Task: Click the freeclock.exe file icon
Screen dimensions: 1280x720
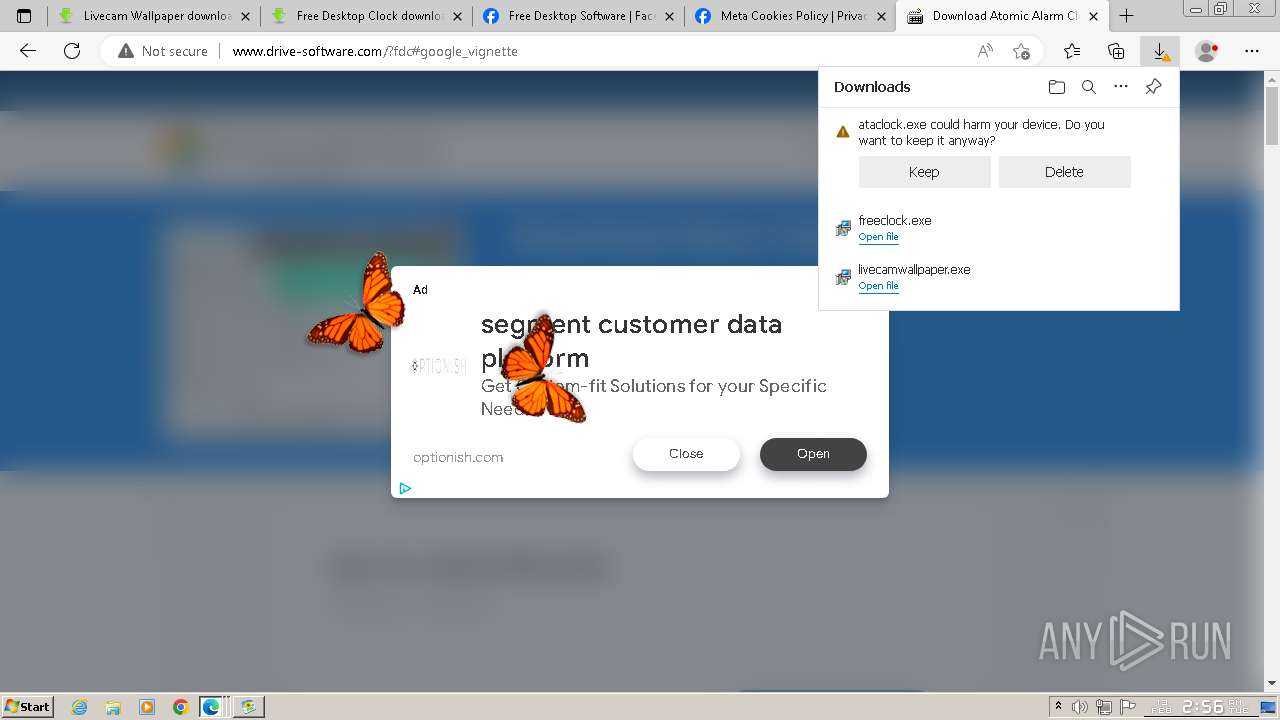Action: click(843, 229)
